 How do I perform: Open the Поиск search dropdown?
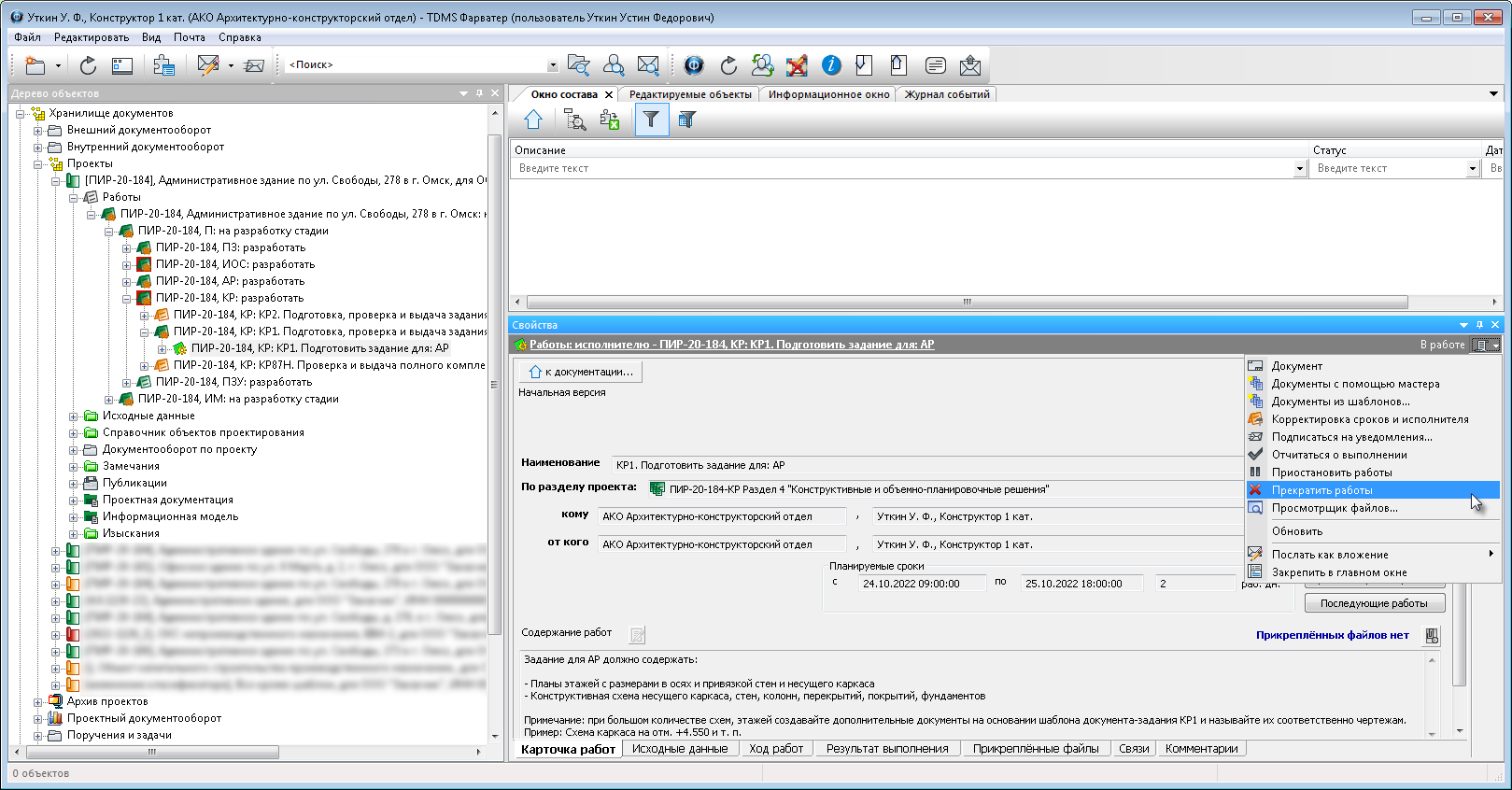[x=552, y=65]
